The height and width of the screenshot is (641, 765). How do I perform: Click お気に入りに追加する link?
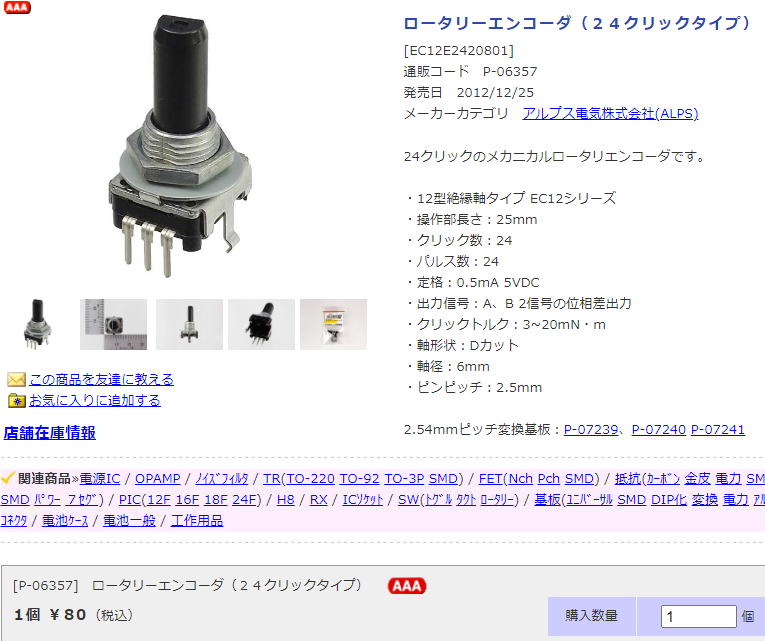coord(95,401)
